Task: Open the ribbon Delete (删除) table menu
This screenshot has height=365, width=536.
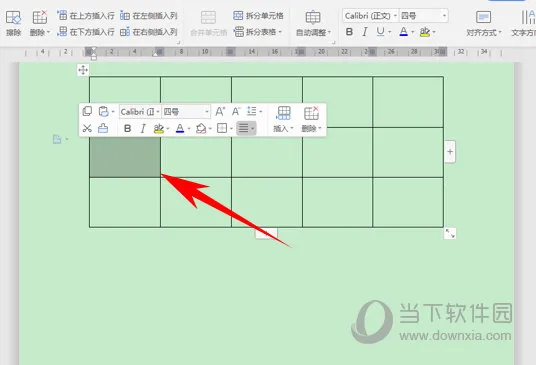Action: point(40,23)
